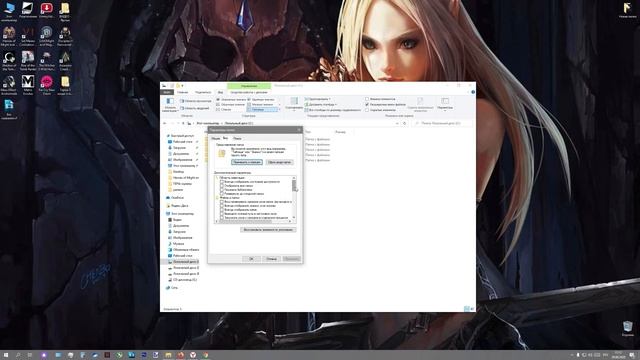The image size is (640, 360).
Task: Choose the Список layout
Action: [224, 109]
